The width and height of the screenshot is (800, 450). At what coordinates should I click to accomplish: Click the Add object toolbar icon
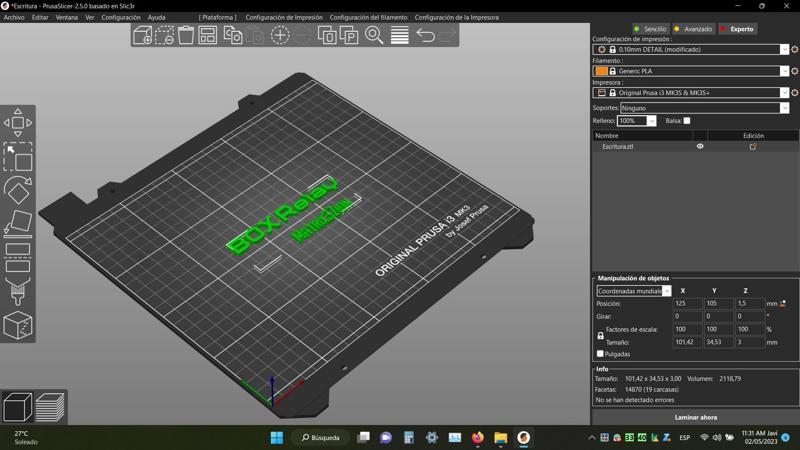[143, 35]
